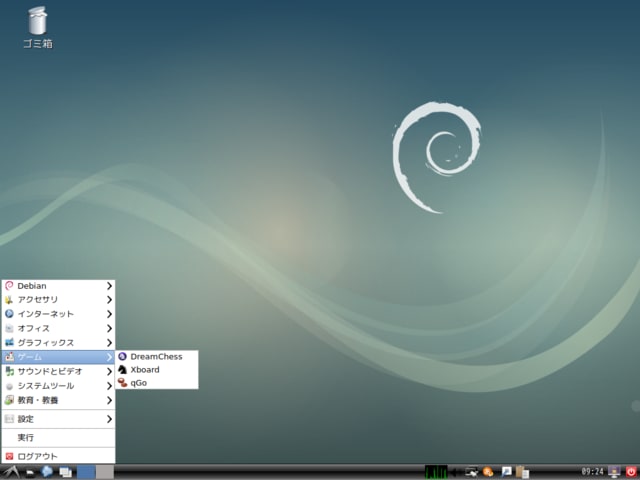Open the Debian menu category
The image size is (640, 480).
click(x=58, y=286)
